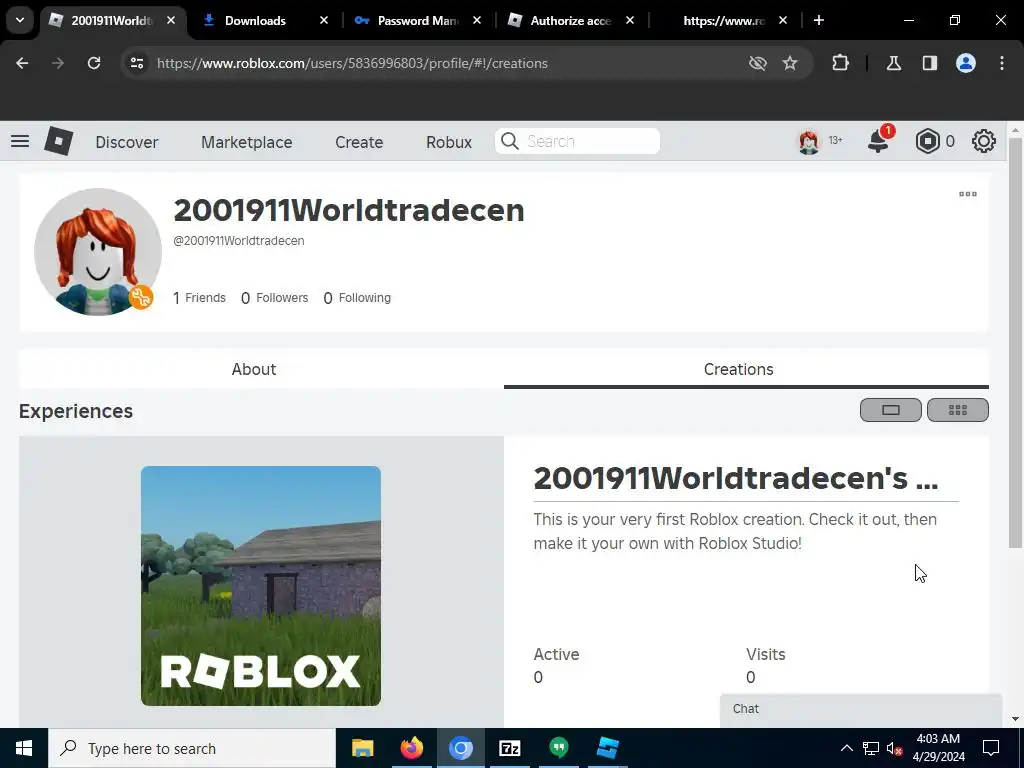Open the Chrome profile account icon

tap(966, 63)
